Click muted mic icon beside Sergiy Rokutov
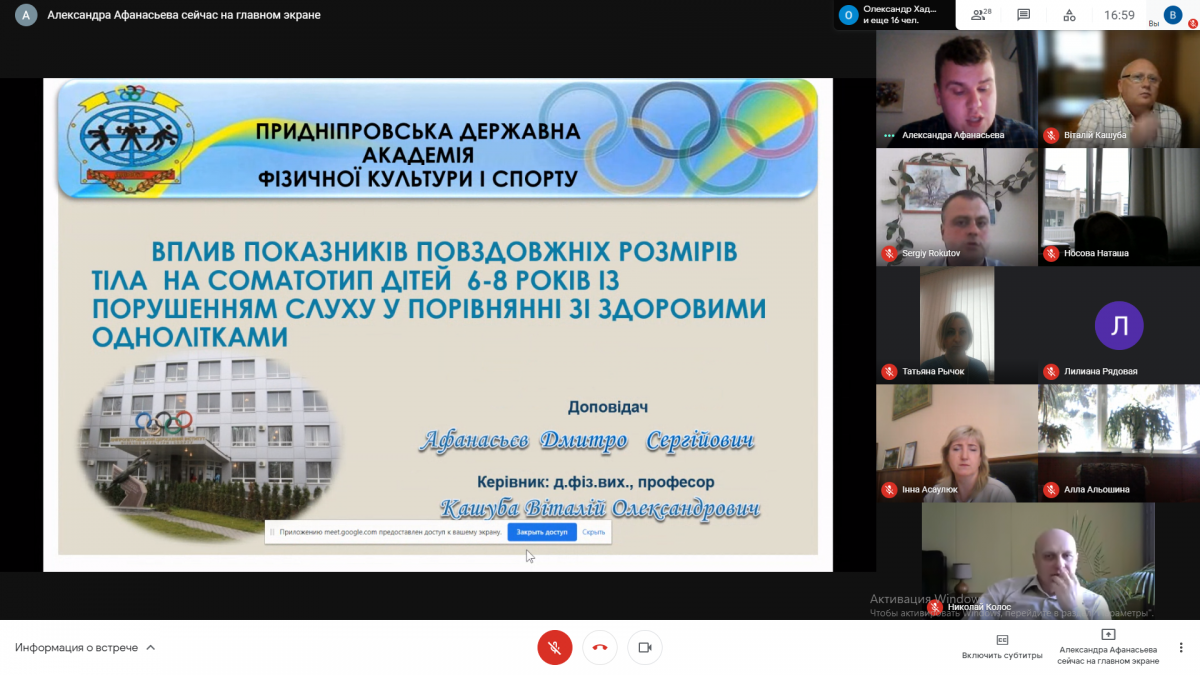This screenshot has width=1200, height=675. [x=889, y=253]
